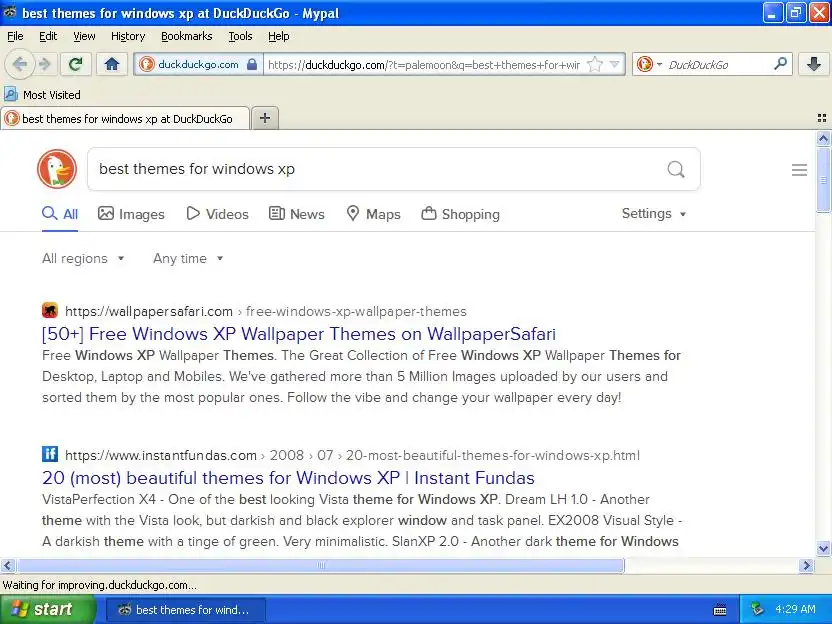Screen dimensions: 832x624
Task: Click the padlock site security icon
Action: click(x=252, y=65)
